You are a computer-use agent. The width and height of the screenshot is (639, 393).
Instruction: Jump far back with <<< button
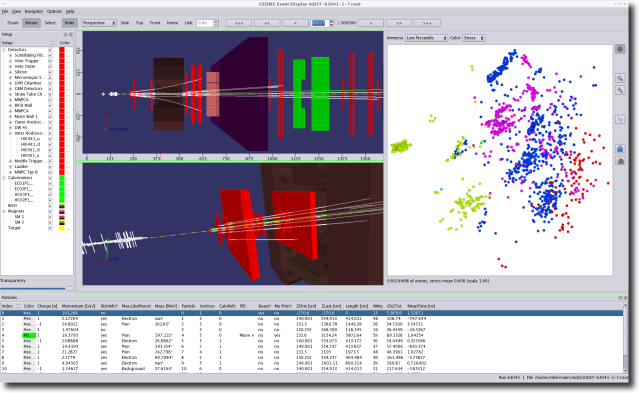coord(239,23)
